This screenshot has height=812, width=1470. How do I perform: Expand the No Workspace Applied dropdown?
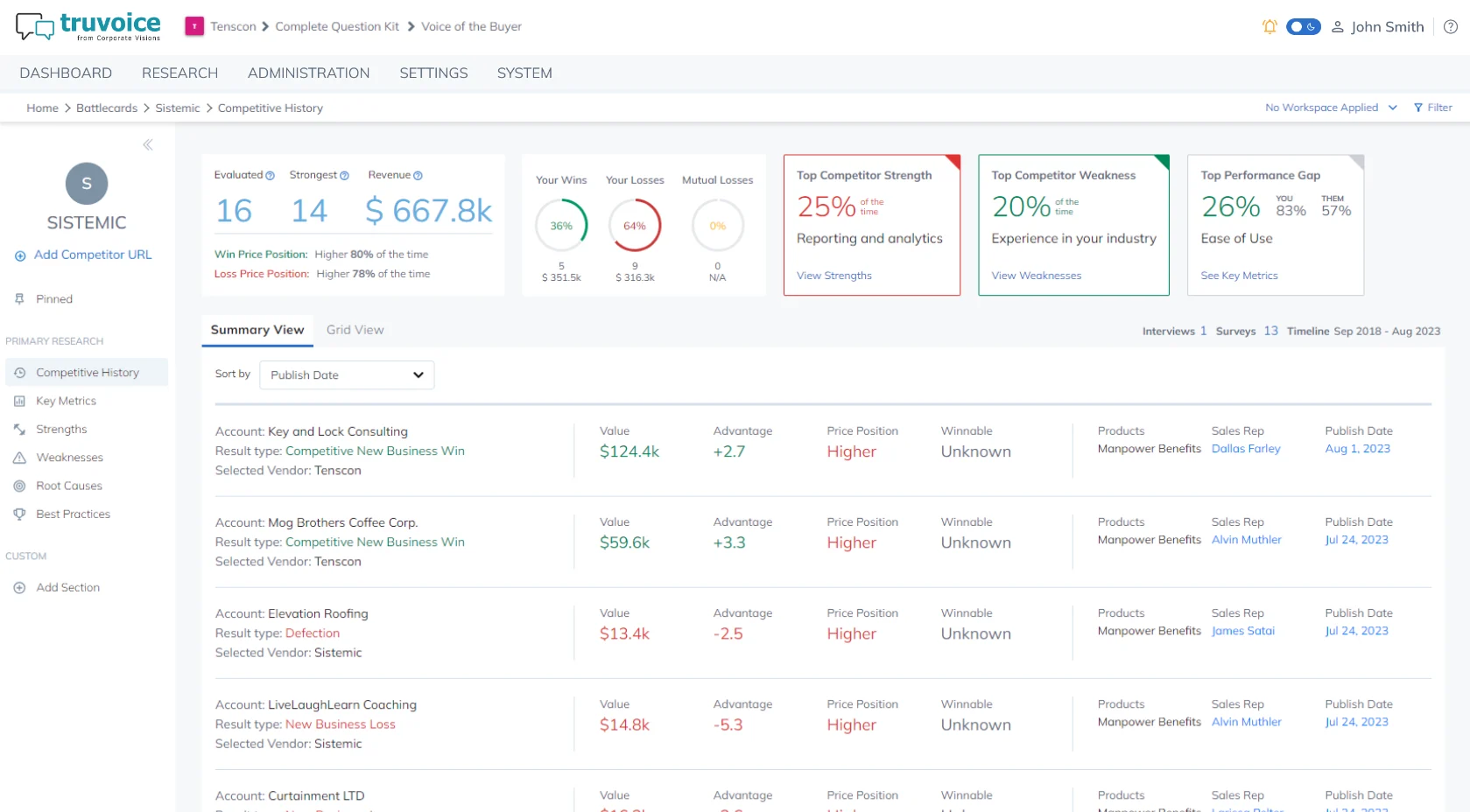(x=1331, y=108)
